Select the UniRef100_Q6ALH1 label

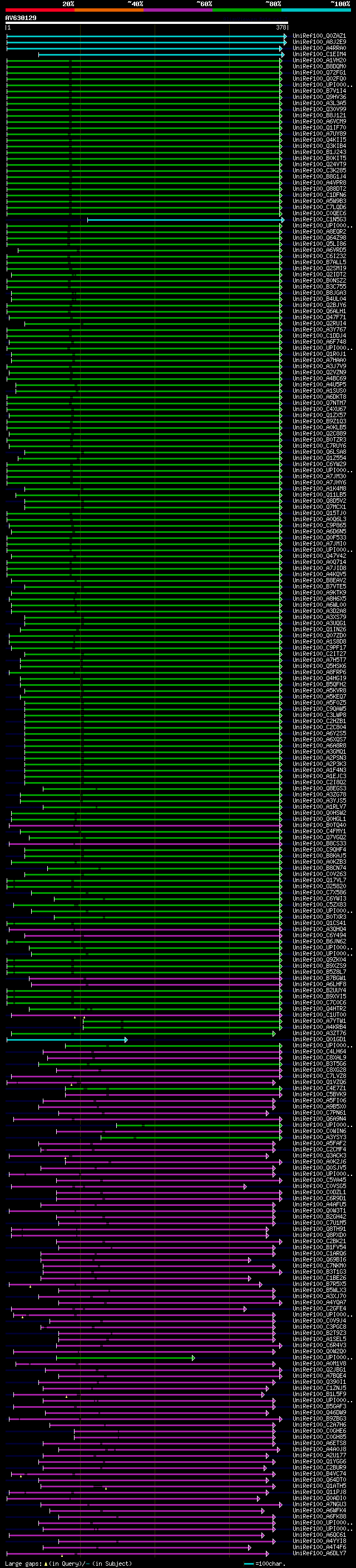click(x=319, y=311)
